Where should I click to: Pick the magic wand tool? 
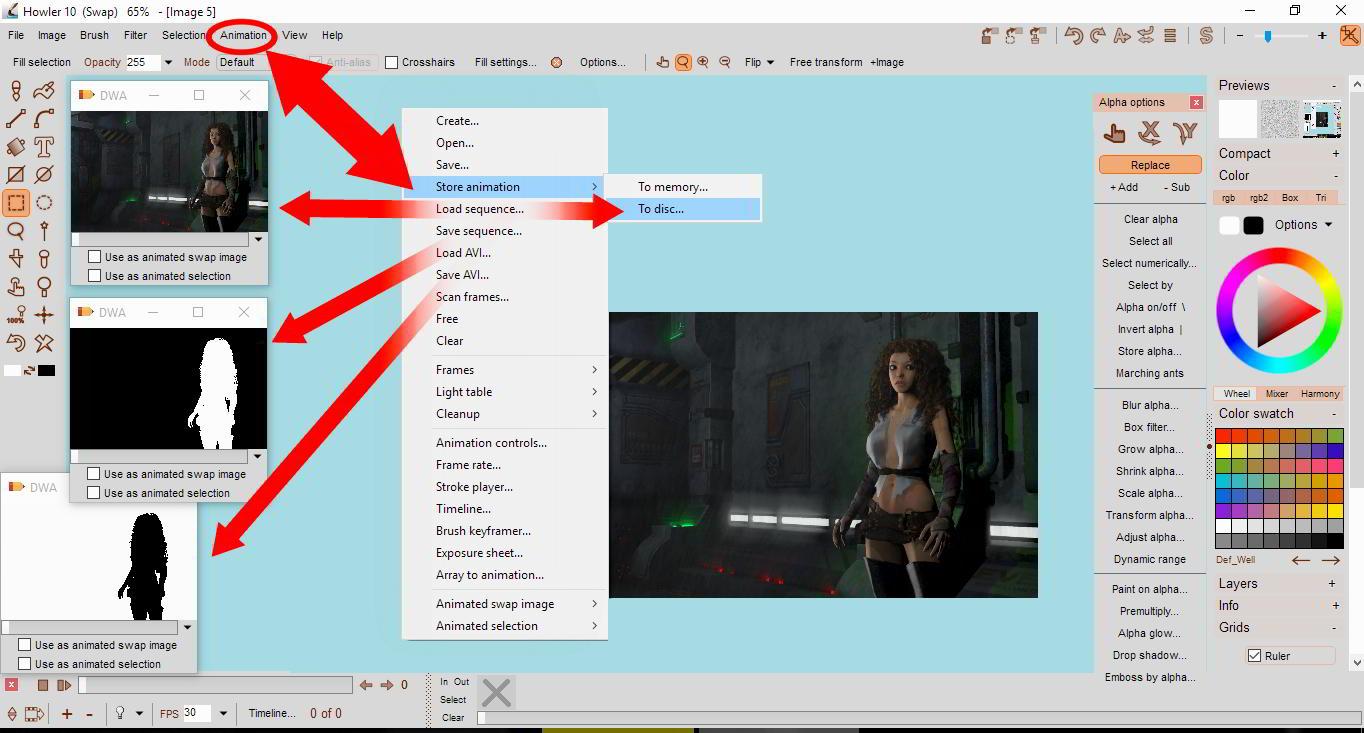pos(44,231)
